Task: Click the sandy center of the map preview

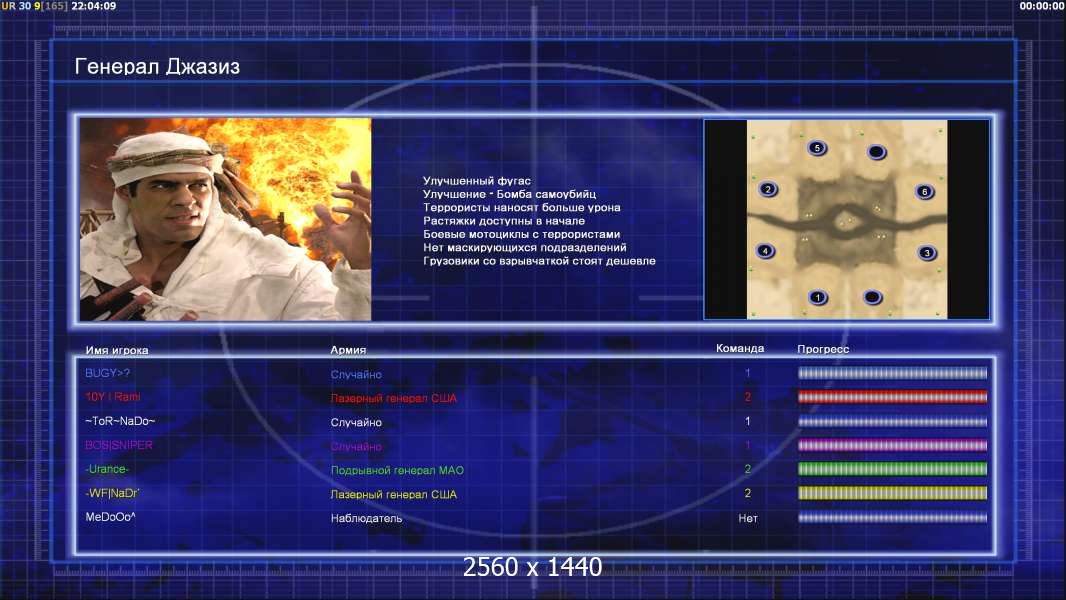Action: [x=846, y=221]
